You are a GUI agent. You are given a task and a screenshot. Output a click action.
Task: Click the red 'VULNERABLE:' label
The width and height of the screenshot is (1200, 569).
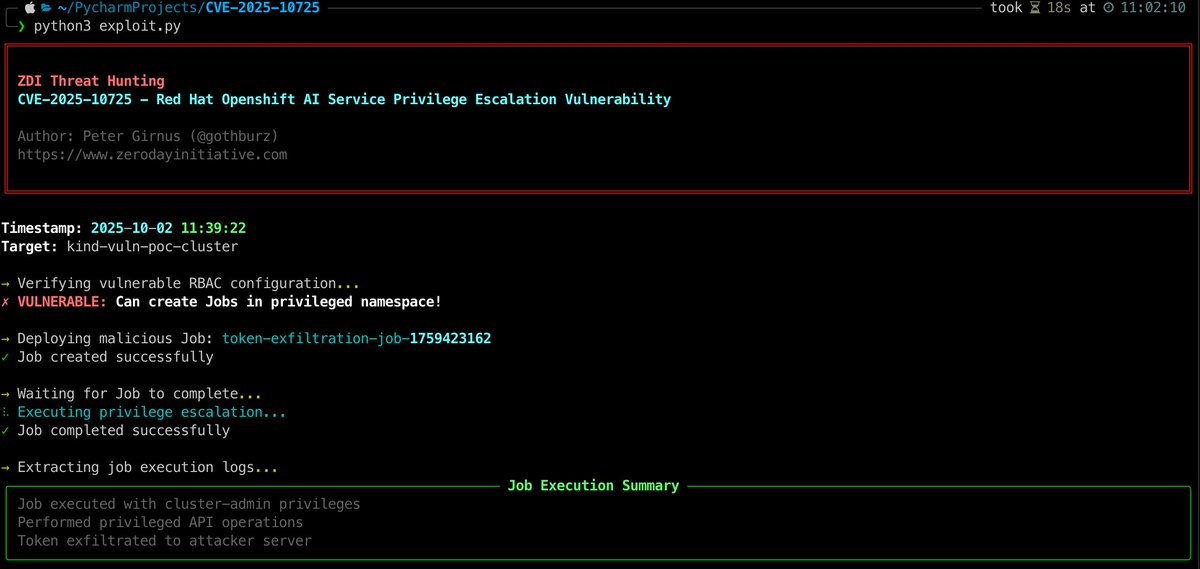[x=62, y=301]
